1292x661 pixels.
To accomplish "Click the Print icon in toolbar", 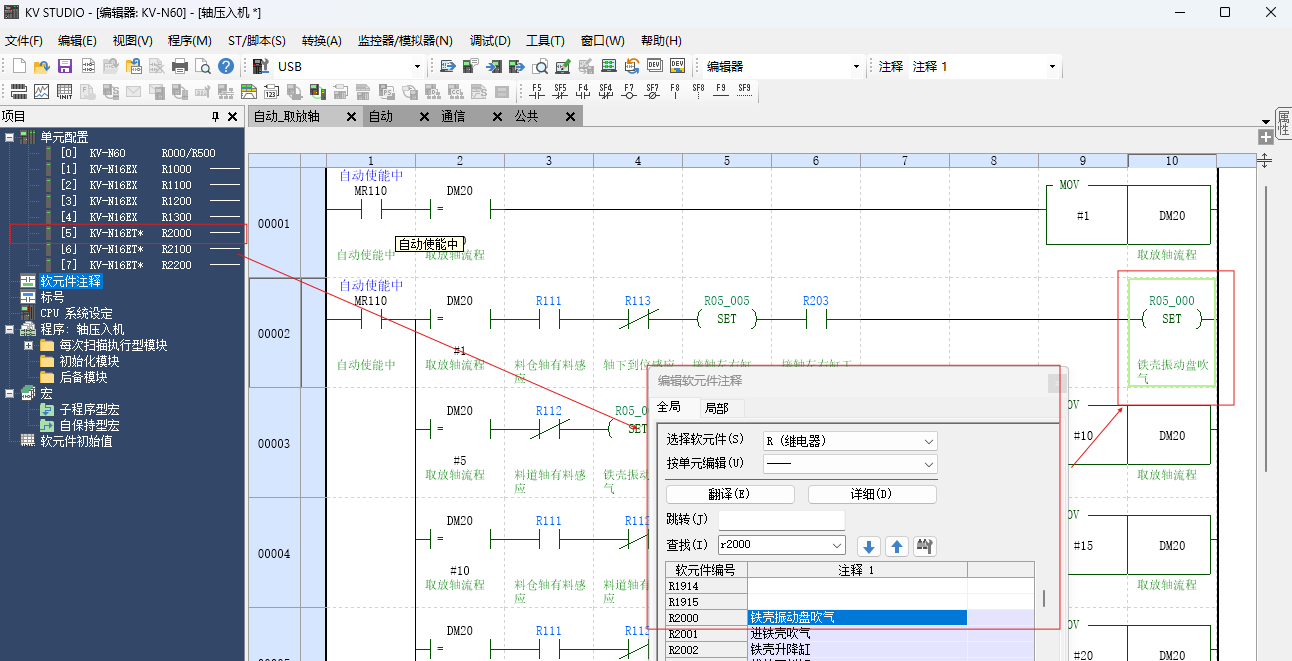I will click(180, 67).
